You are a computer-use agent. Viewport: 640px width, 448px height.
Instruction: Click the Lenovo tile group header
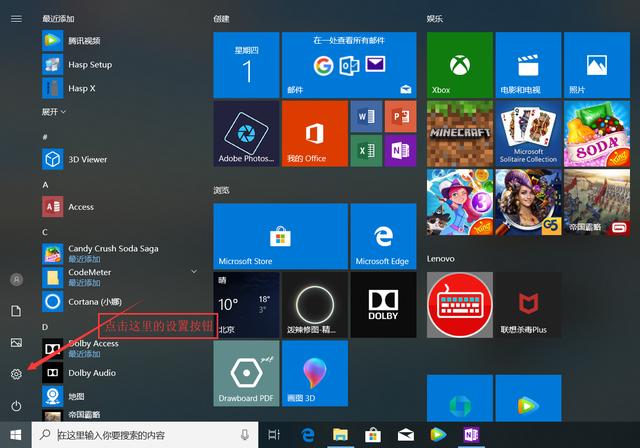(x=440, y=259)
